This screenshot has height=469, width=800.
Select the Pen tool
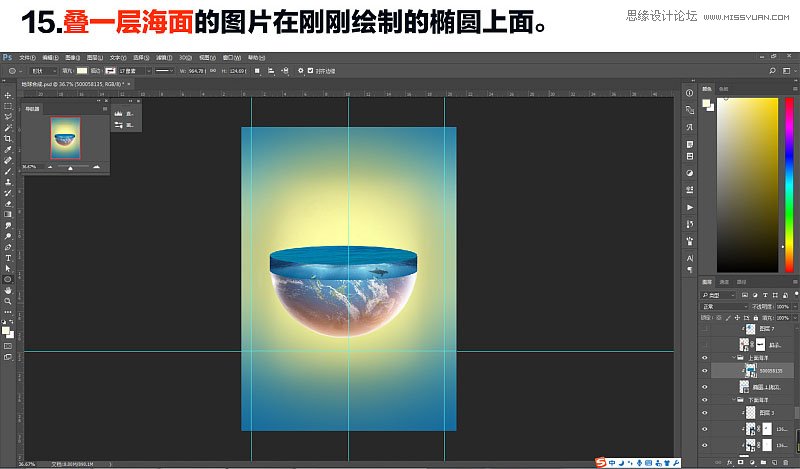8,247
